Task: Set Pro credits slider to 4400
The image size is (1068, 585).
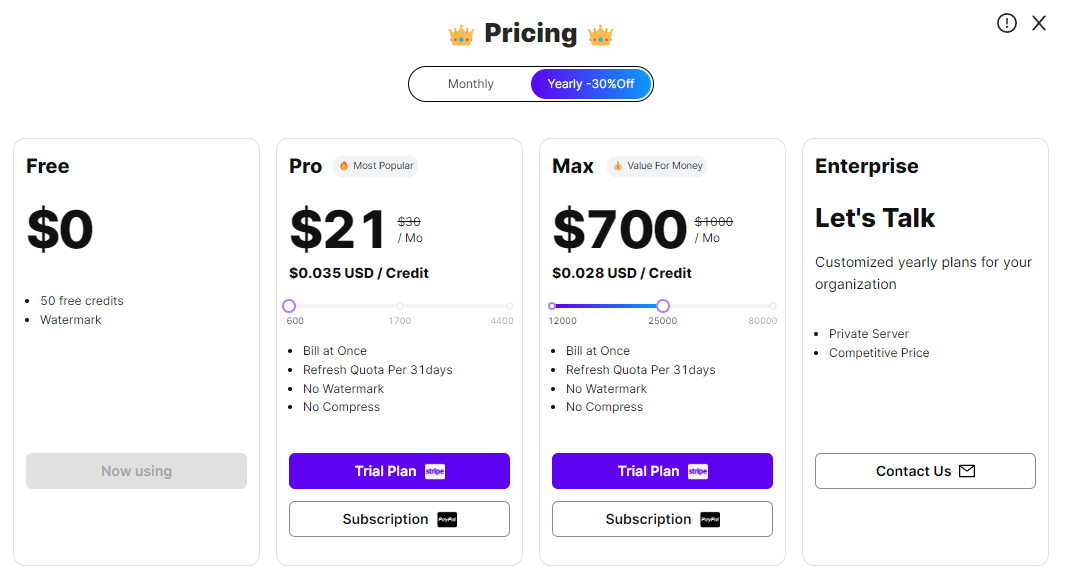Action: [509, 306]
